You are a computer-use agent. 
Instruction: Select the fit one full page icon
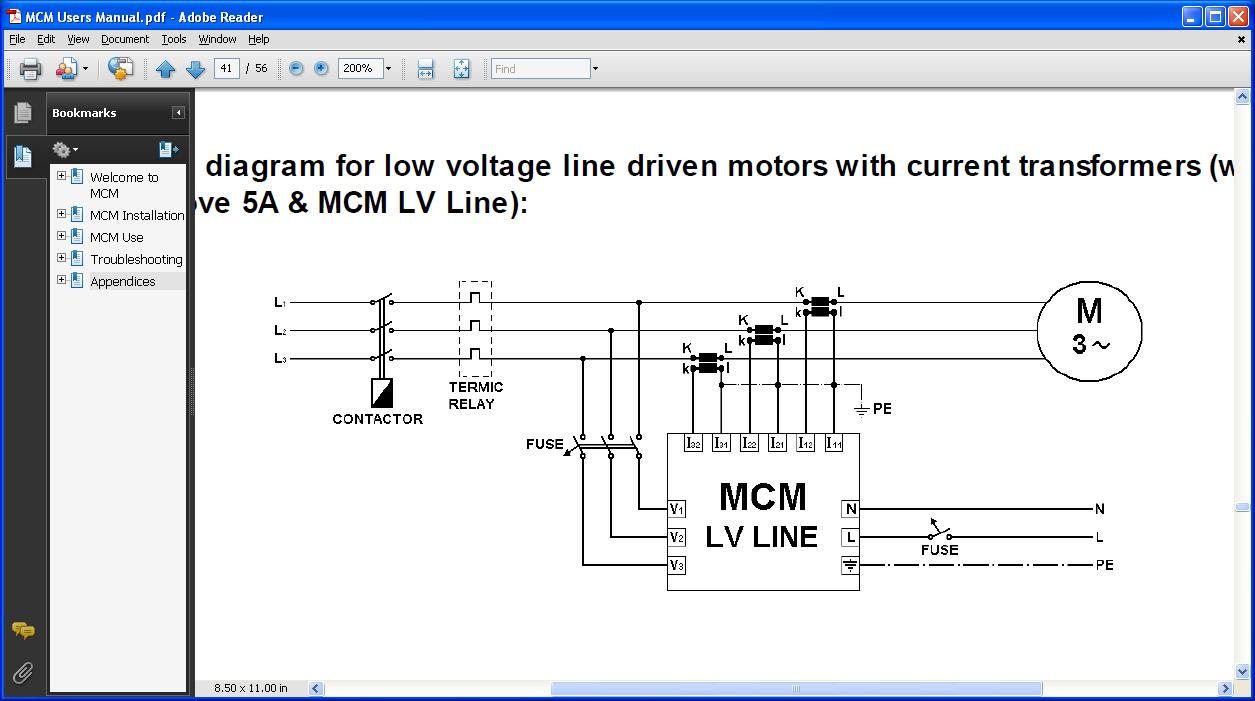click(x=461, y=69)
